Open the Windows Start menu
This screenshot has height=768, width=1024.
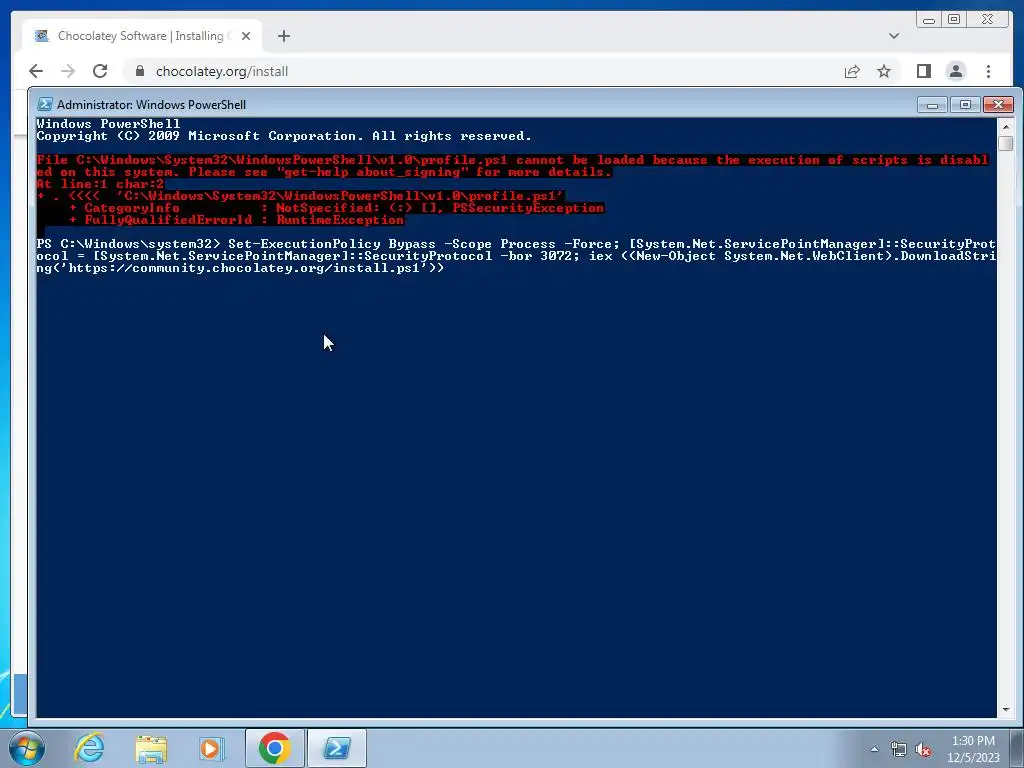click(x=27, y=748)
